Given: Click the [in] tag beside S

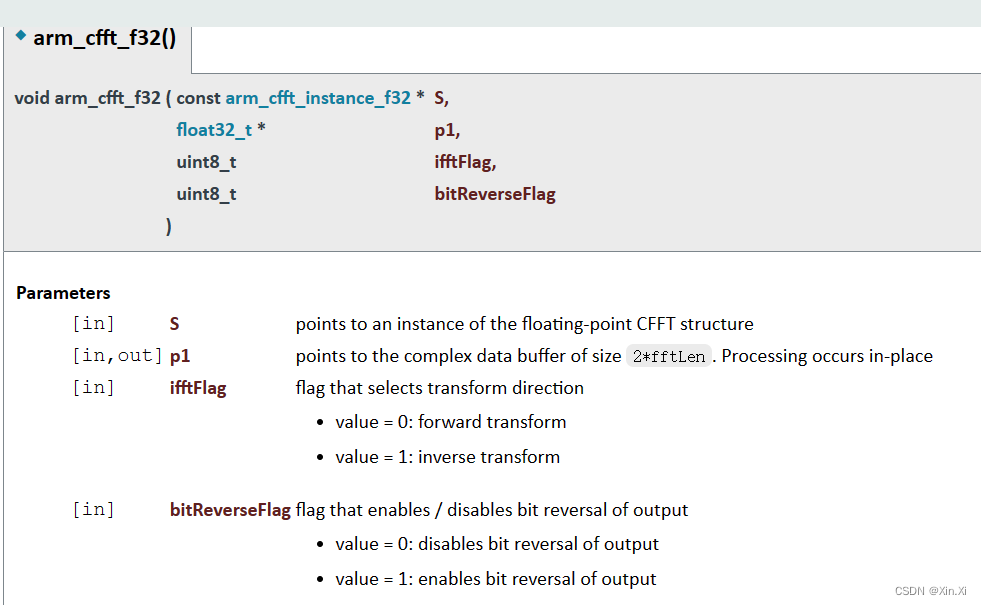Looking at the screenshot, I should pyautogui.click(x=93, y=323).
